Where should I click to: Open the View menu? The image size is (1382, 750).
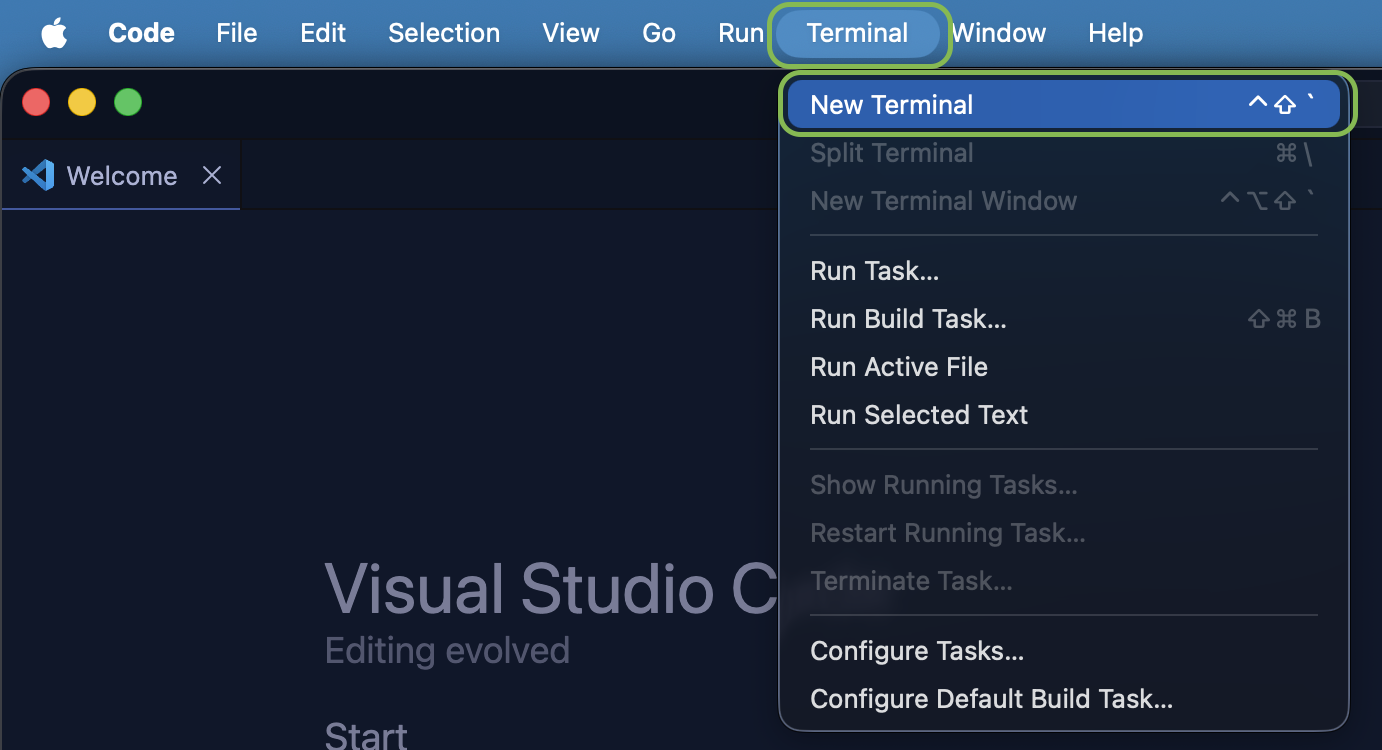pos(571,33)
